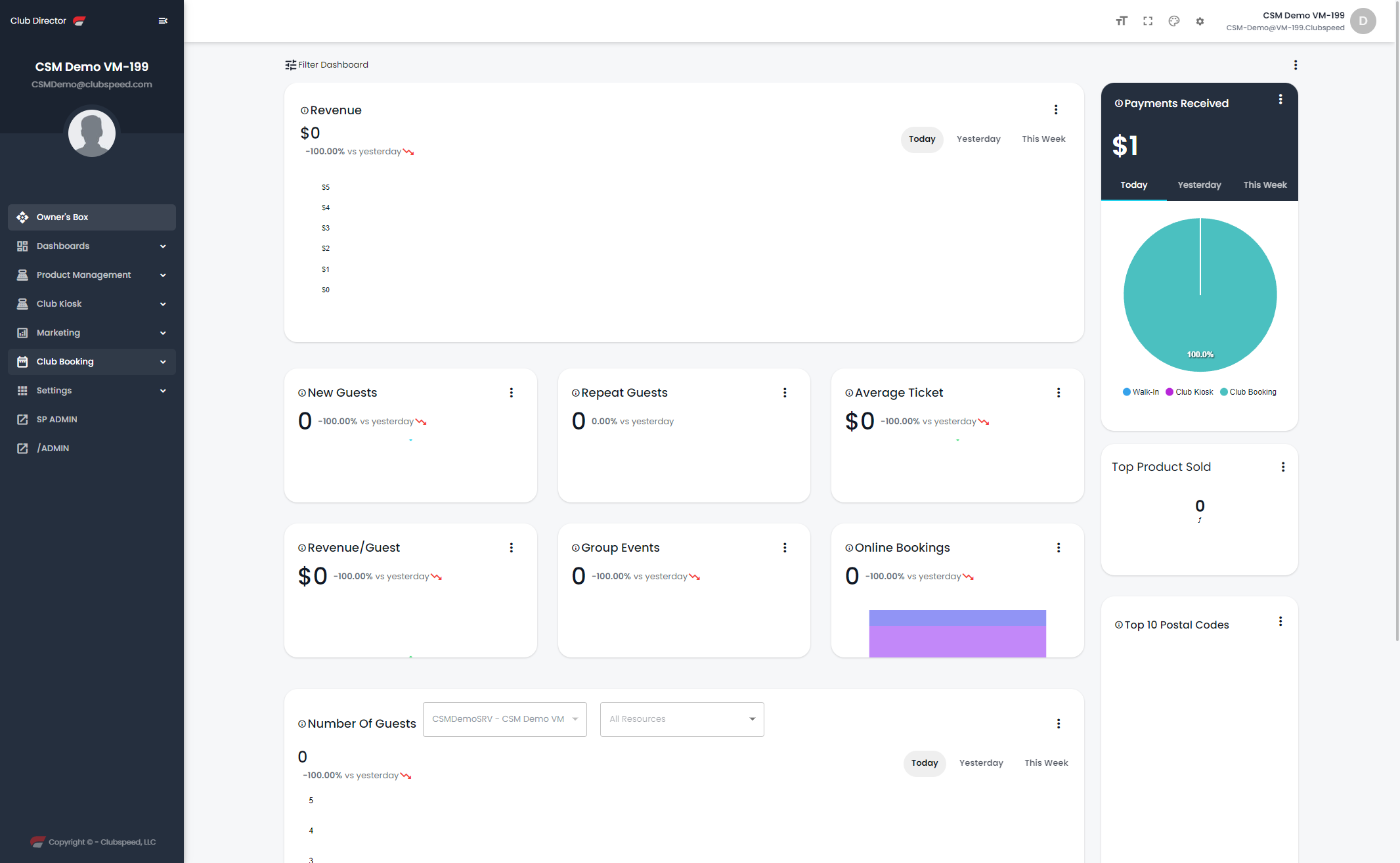Open the Revenue card options menu
Viewport: 1400px width, 863px height.
point(1056,110)
